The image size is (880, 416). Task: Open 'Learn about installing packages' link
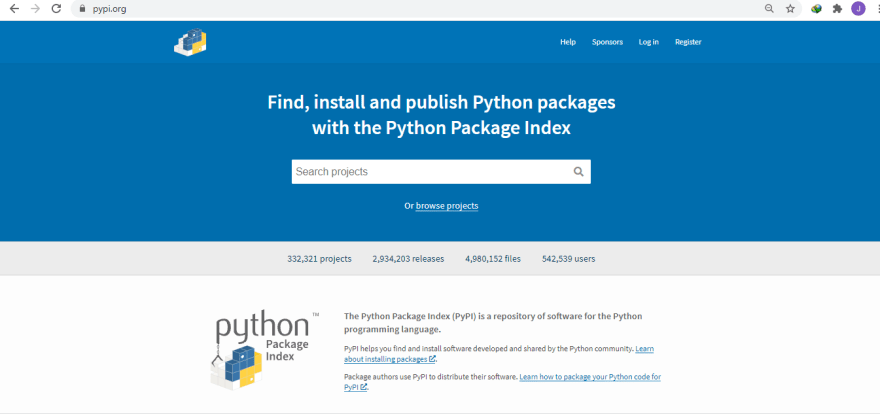click(499, 354)
